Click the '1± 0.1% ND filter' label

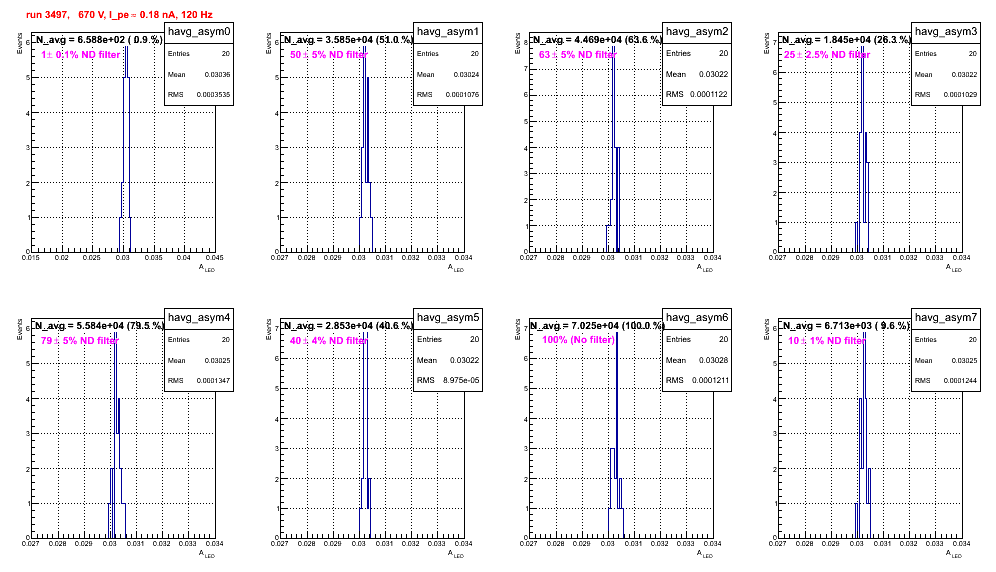(x=81, y=55)
